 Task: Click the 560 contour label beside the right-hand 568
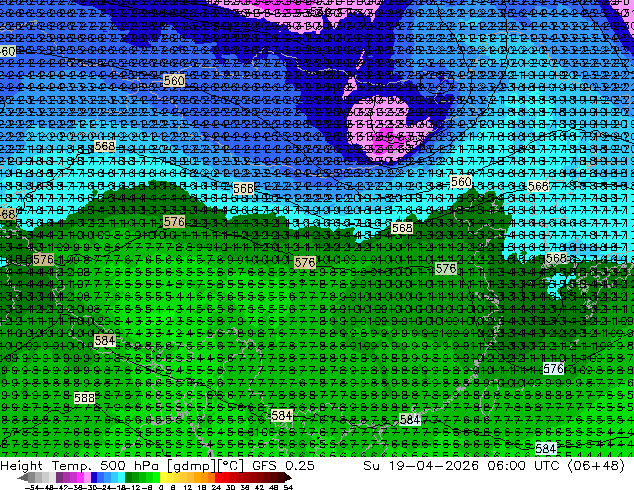coord(461,182)
